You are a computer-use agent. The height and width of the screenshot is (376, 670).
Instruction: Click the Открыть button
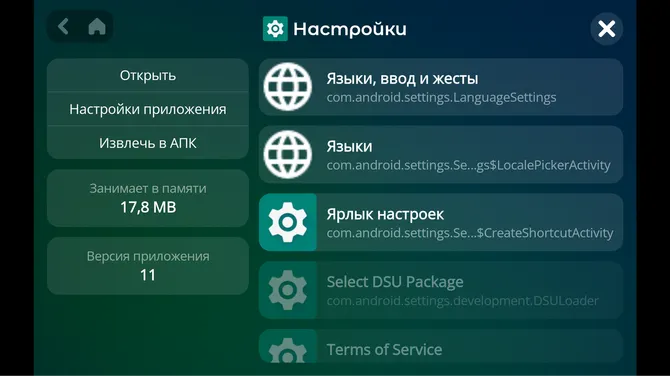click(x=148, y=75)
